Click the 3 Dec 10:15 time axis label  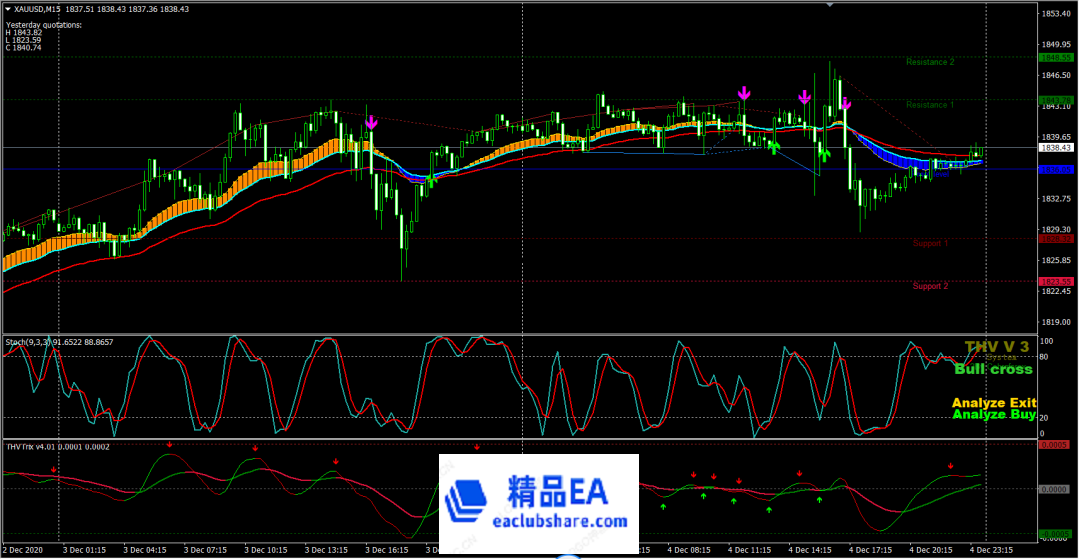265,550
